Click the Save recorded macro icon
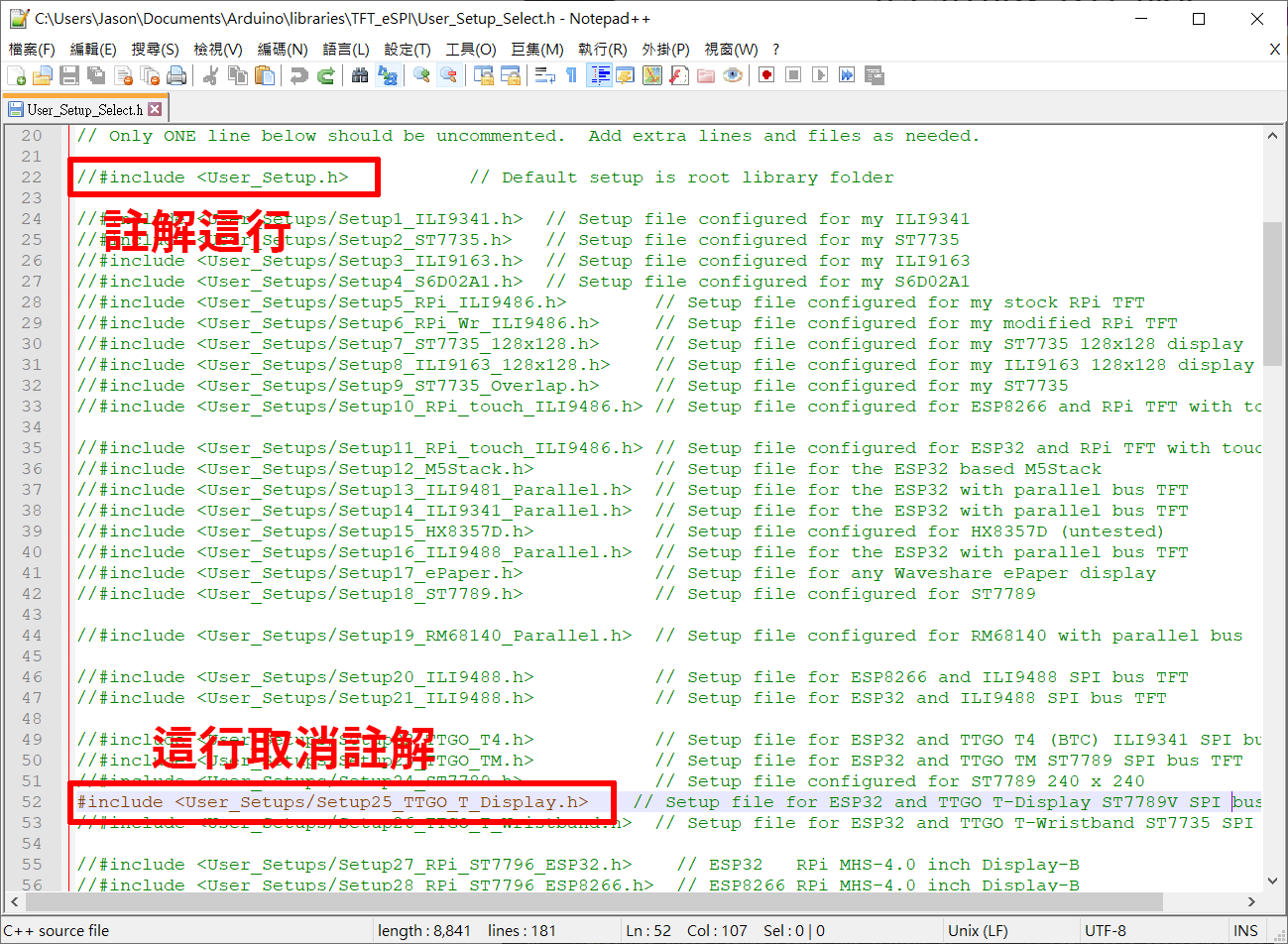The height and width of the screenshot is (944, 1288). (875, 75)
